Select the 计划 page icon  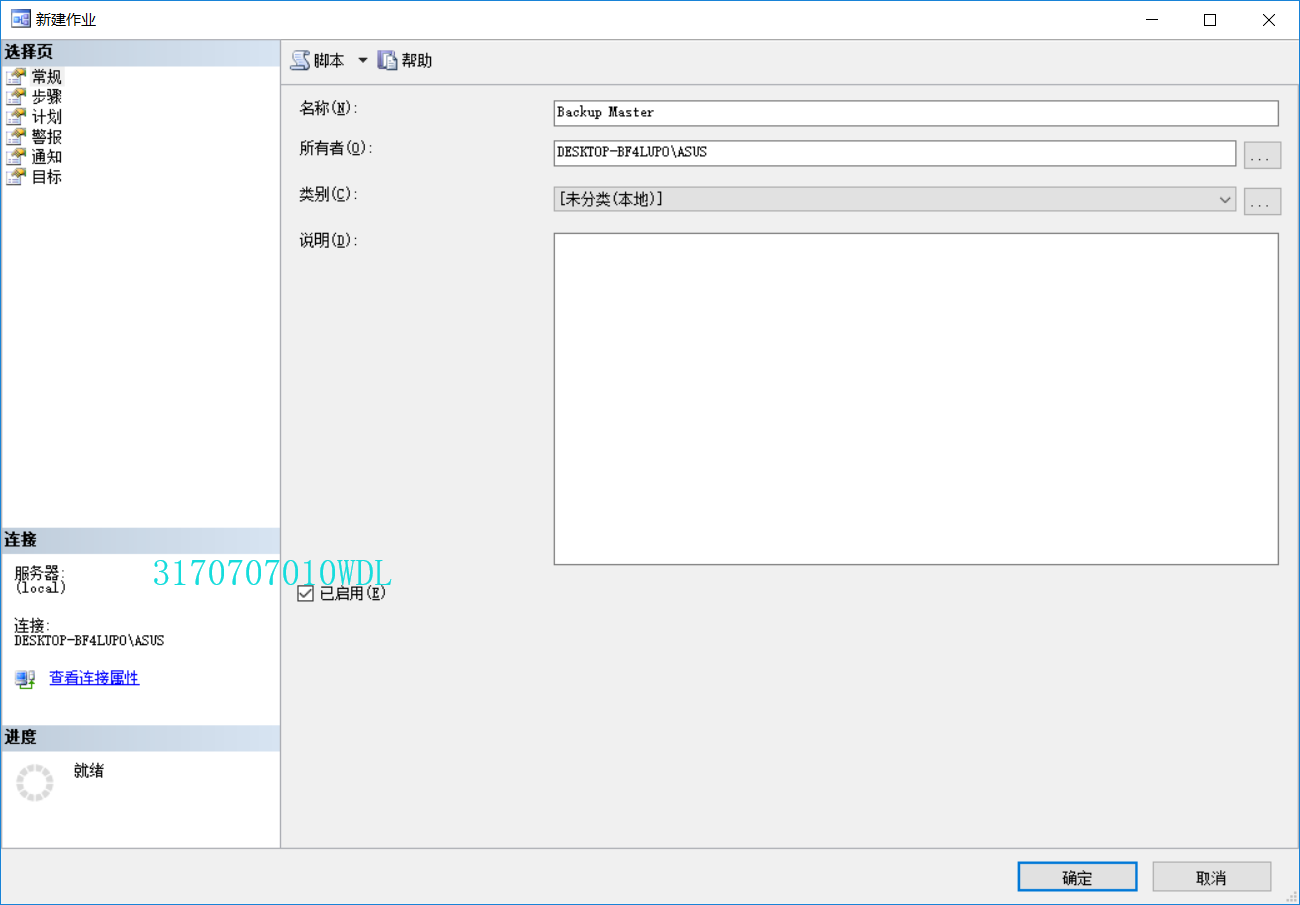[17, 116]
